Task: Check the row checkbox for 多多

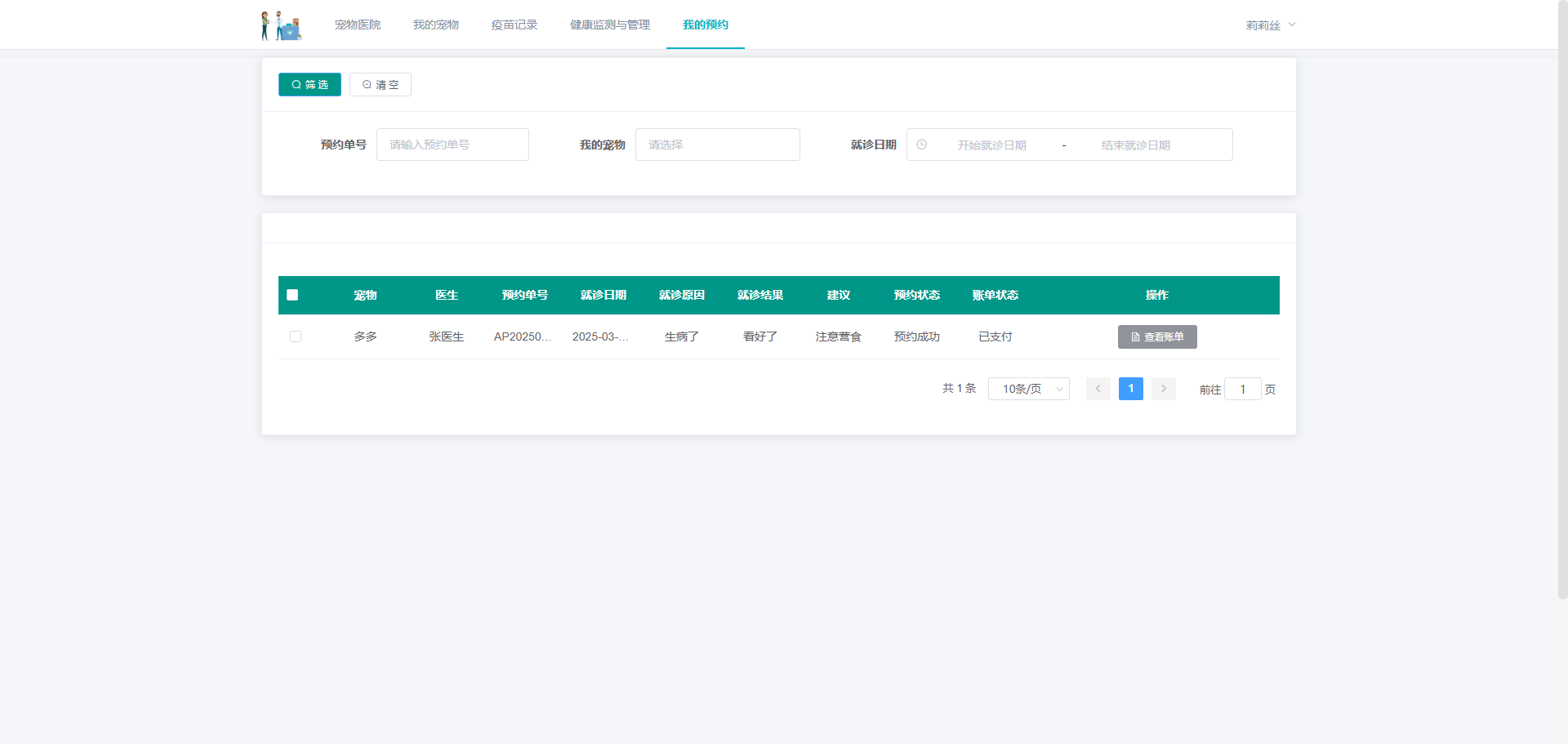Action: pos(296,336)
